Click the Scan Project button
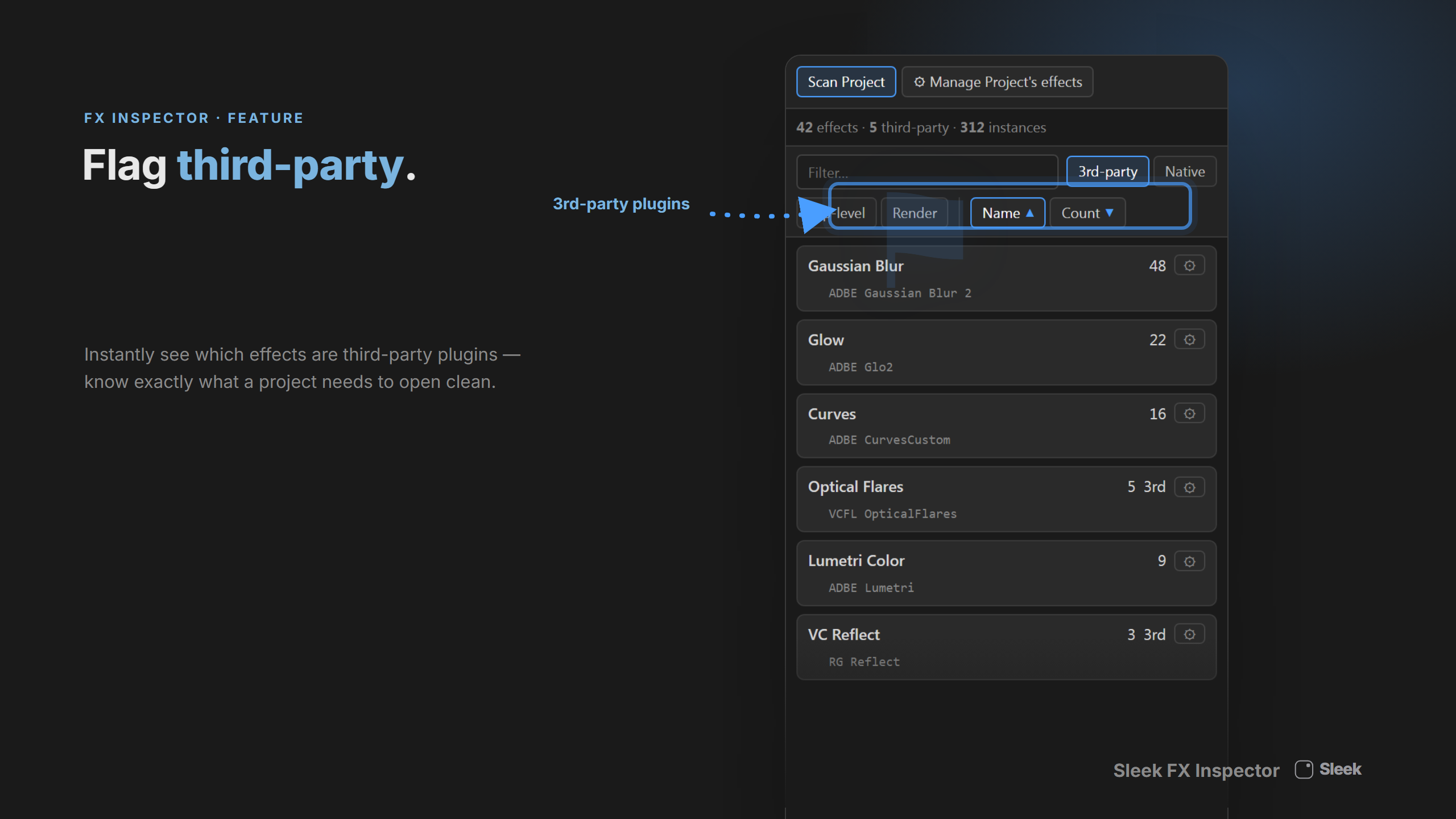 tap(846, 82)
